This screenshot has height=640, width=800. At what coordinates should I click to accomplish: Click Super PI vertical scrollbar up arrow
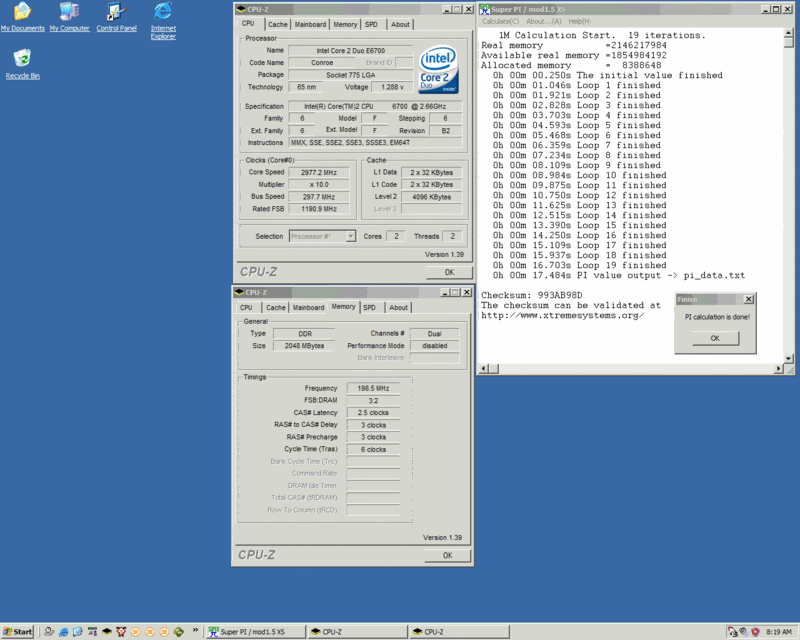tap(789, 33)
